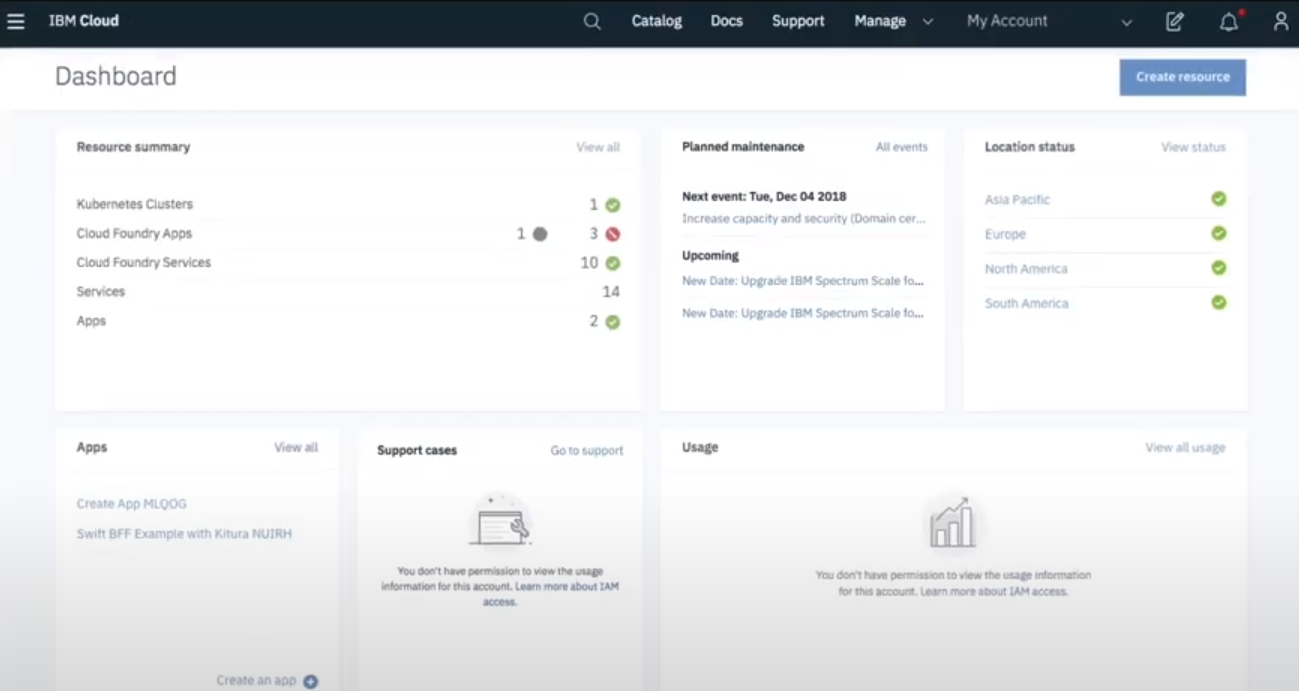Image resolution: width=1299 pixels, height=691 pixels.
Task: Select the Asia Pacific location
Action: tap(1017, 200)
